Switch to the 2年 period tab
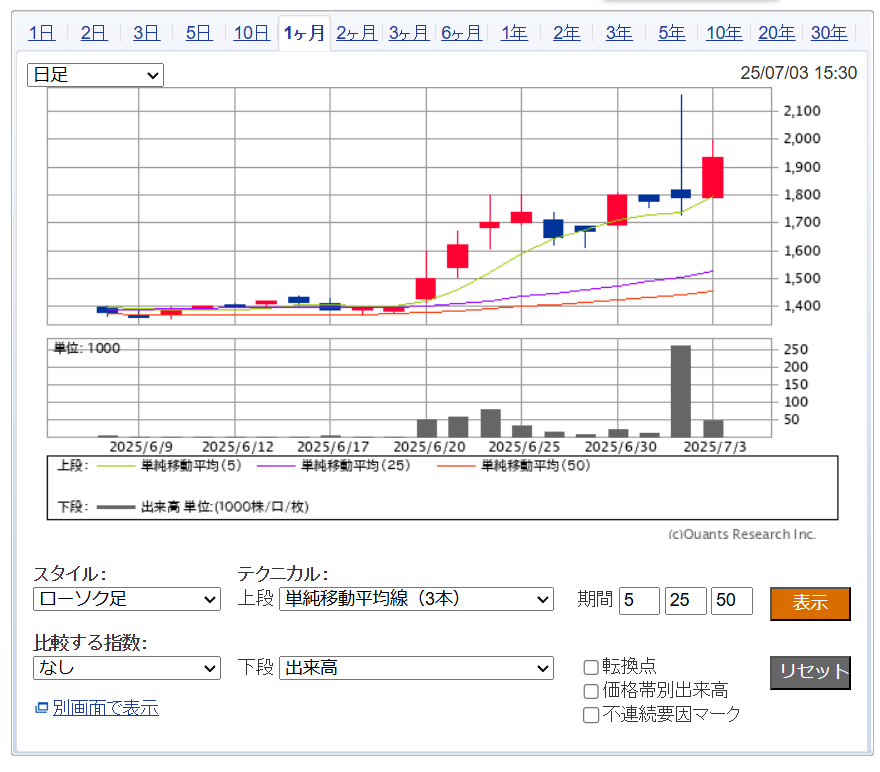This screenshot has width=880, height=772. tap(567, 33)
